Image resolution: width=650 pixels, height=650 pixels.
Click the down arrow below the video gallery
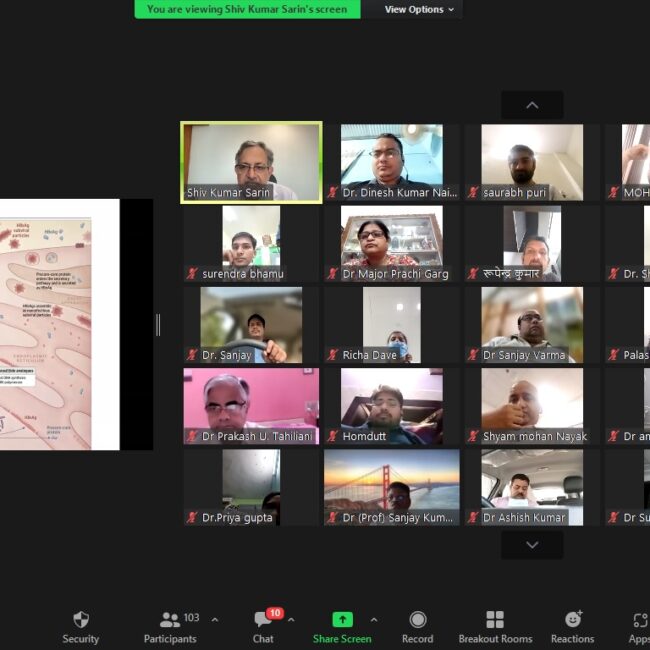pyautogui.click(x=532, y=545)
